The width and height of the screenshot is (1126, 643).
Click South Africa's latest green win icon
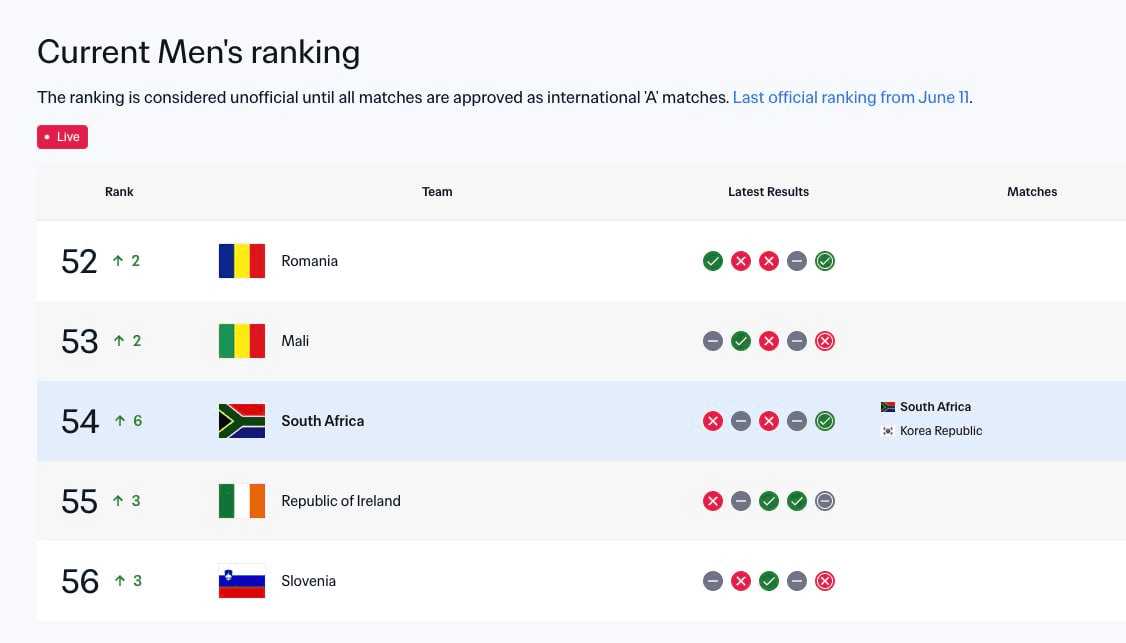point(825,421)
